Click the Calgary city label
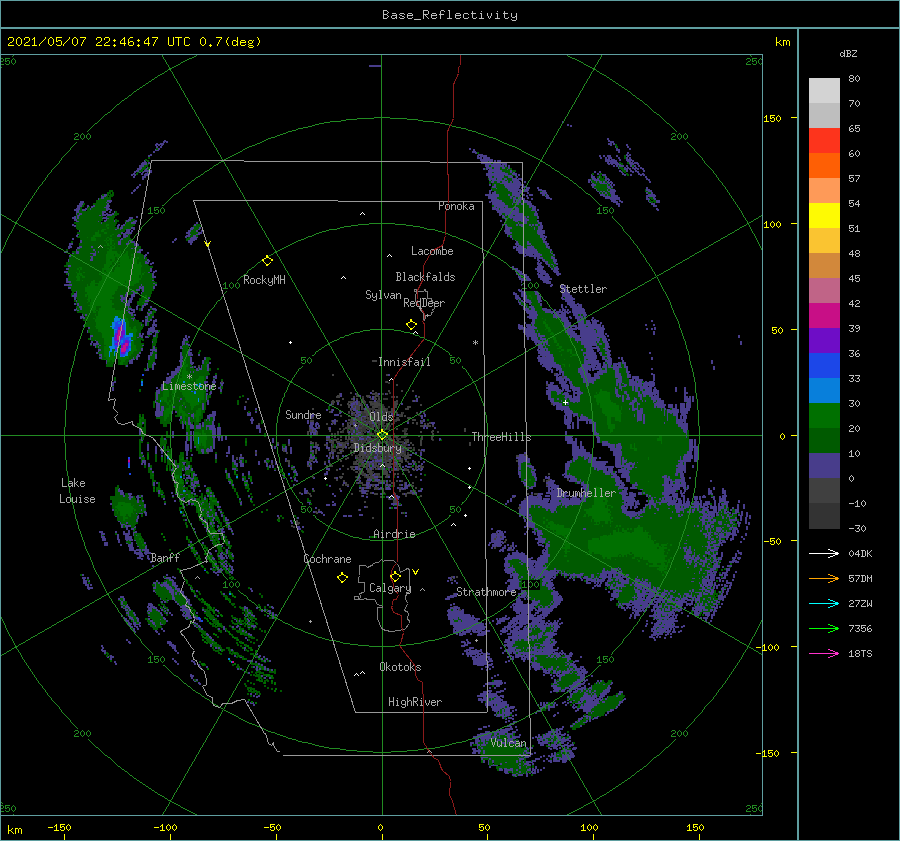This screenshot has width=900, height=841. tap(390, 588)
